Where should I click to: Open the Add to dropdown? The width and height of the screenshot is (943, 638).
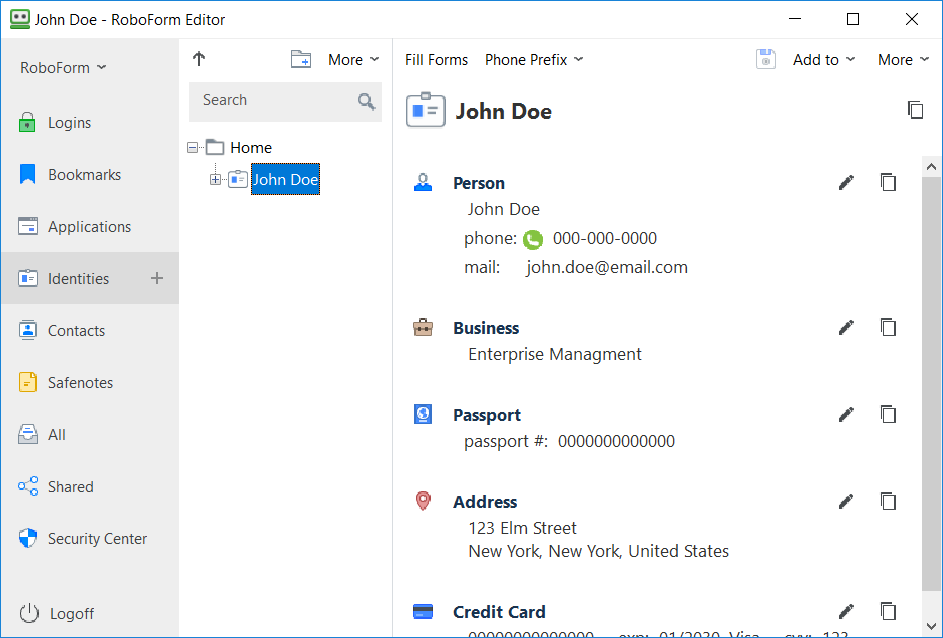823,60
